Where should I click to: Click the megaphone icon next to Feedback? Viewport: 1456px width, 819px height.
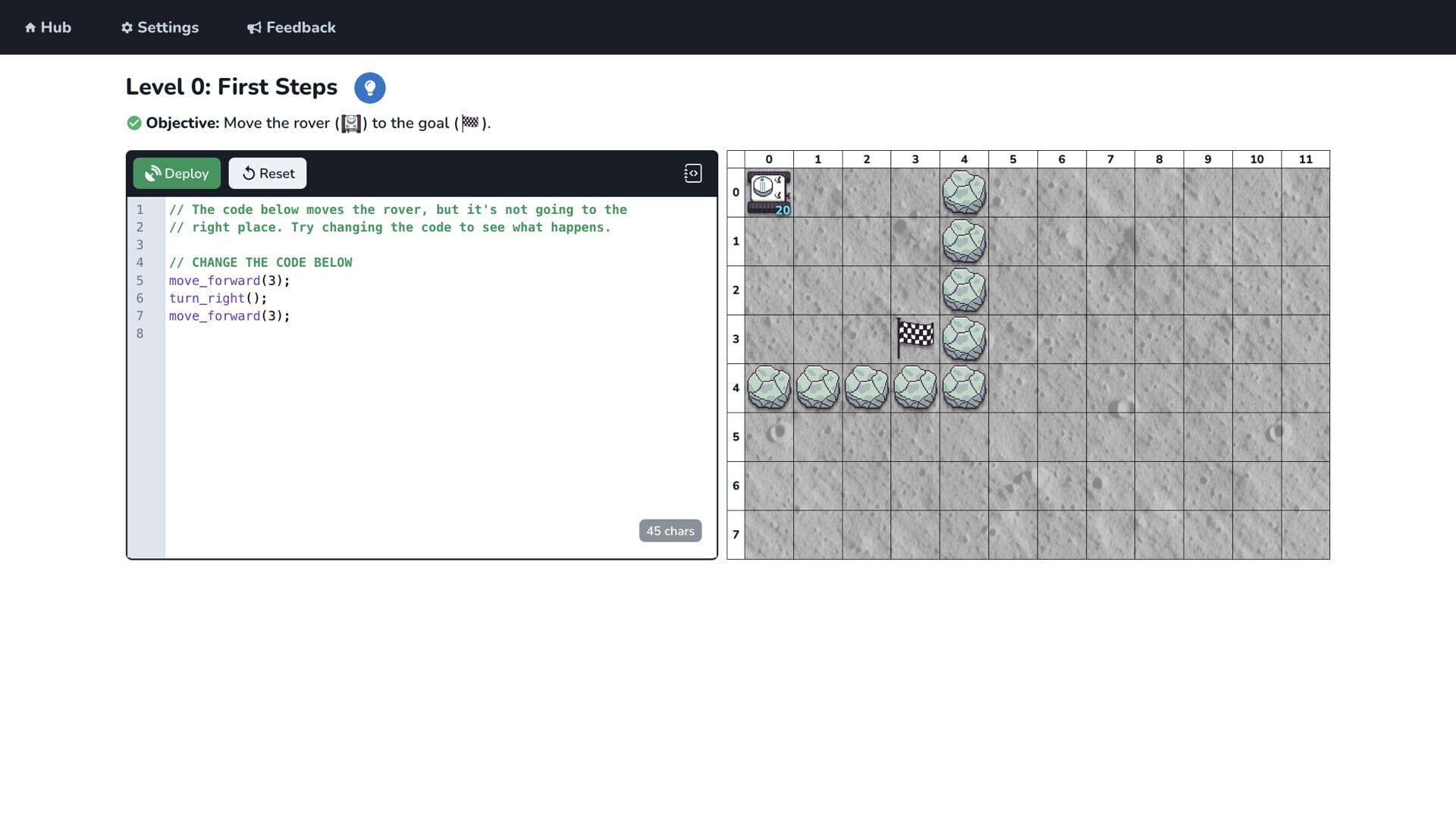[x=253, y=27]
